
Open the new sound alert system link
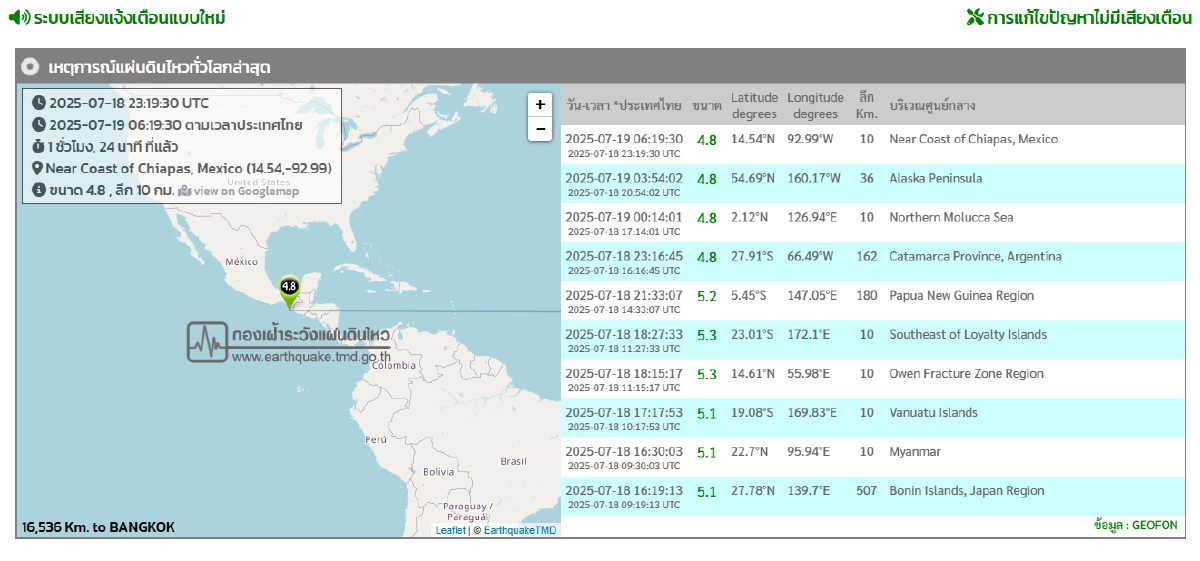coord(129,18)
